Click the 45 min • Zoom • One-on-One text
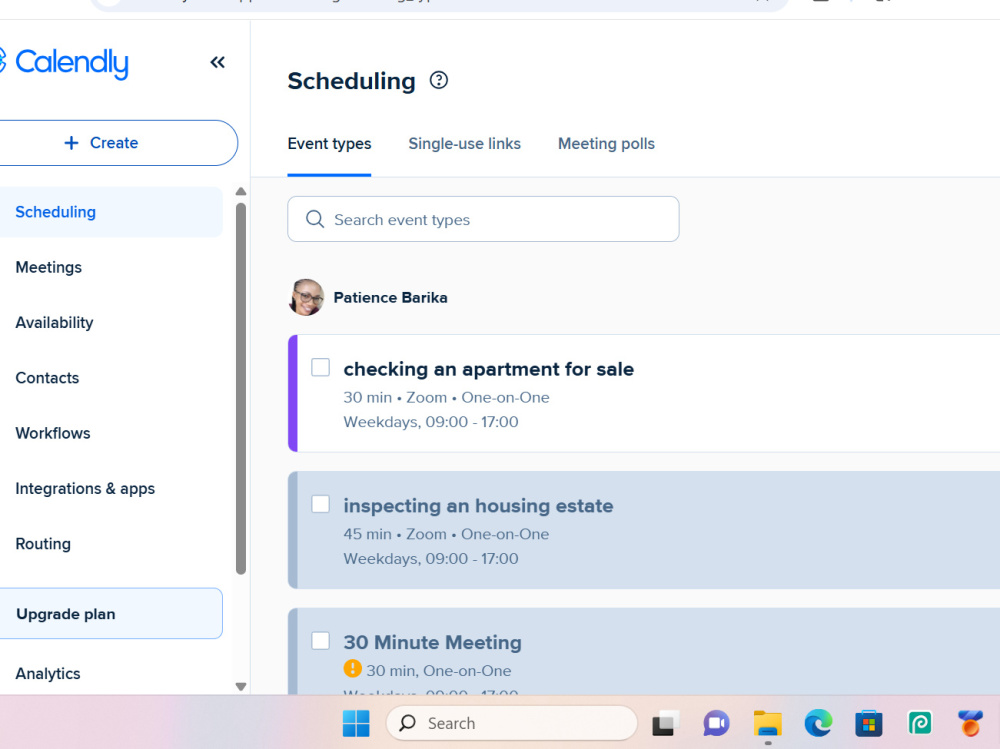Viewport: 1000px width, 749px height. [446, 534]
